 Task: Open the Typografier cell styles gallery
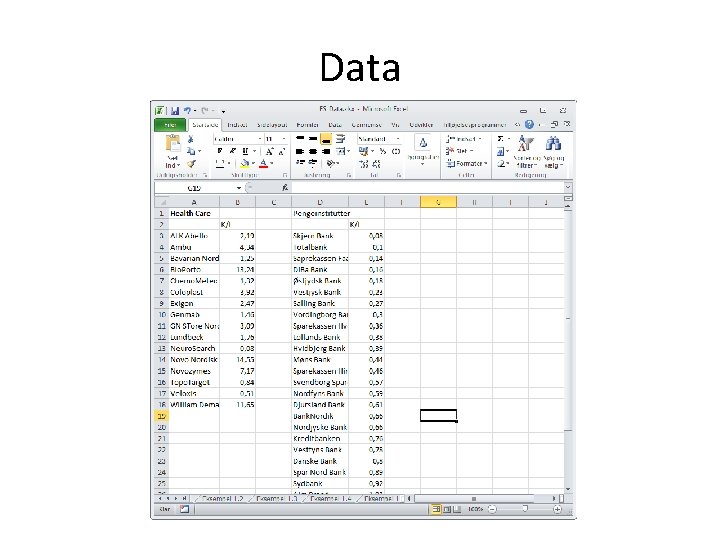422,150
